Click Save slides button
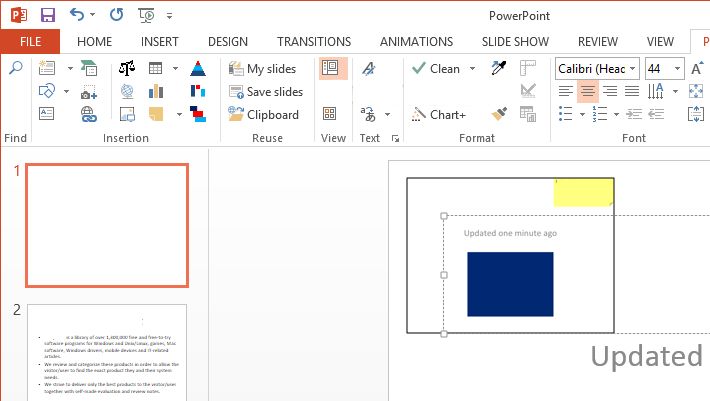Viewport: 710px width, 401px height. pyautogui.click(x=266, y=92)
